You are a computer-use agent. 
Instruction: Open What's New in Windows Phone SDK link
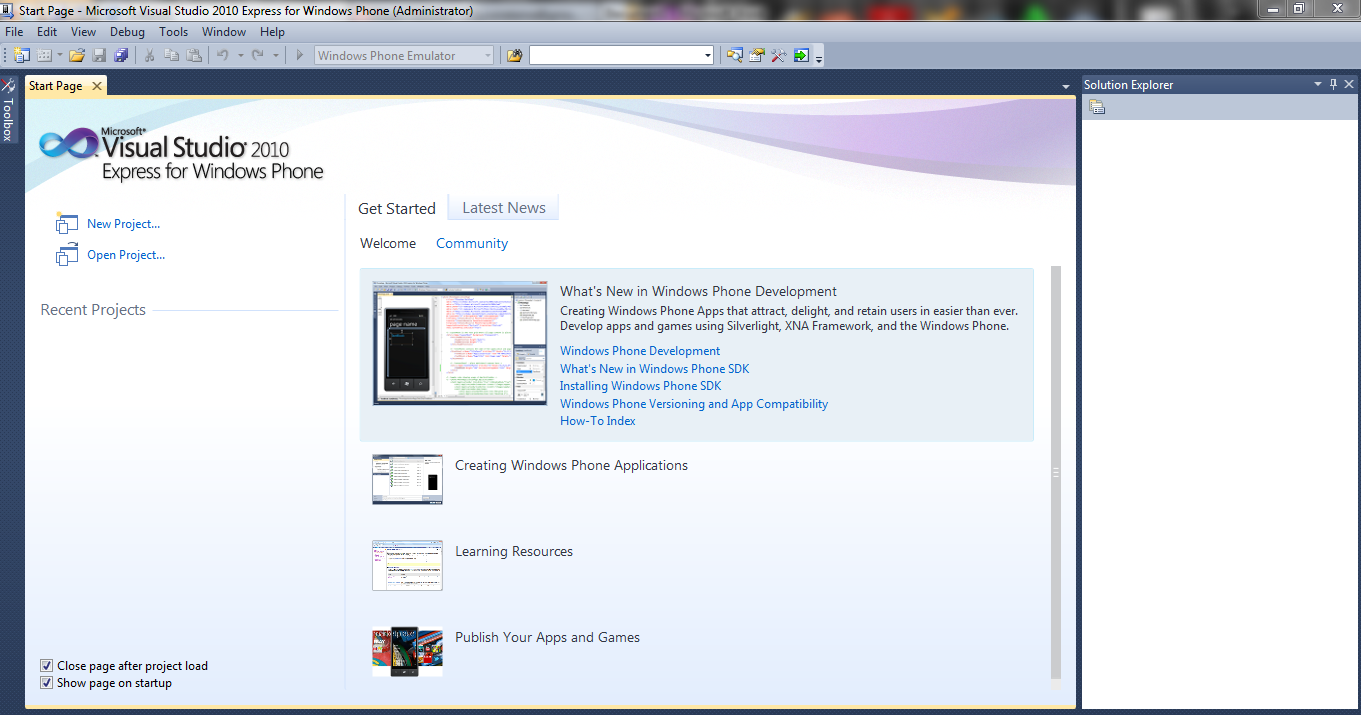654,369
